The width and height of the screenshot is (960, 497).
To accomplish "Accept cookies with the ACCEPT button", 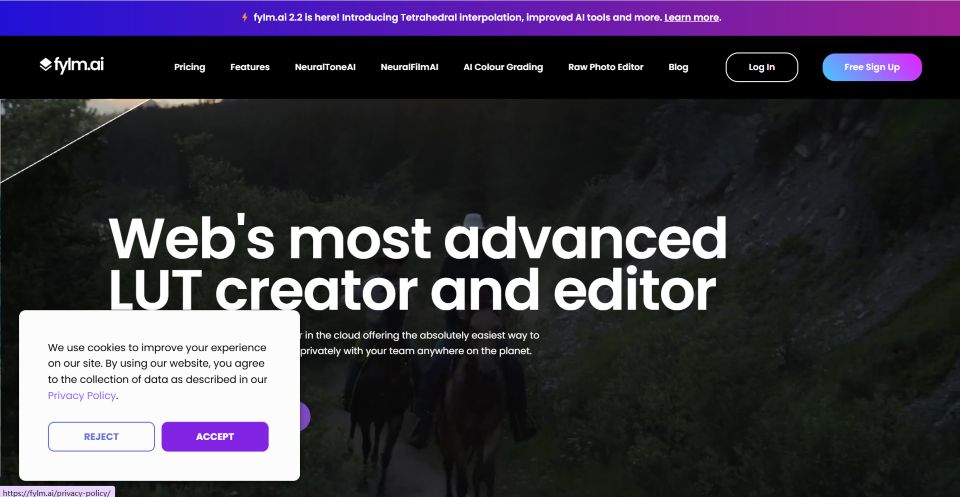I will [215, 436].
